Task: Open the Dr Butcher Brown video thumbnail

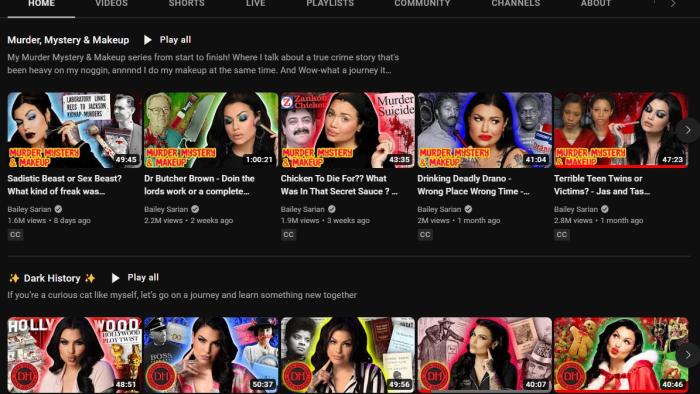Action: [211, 130]
